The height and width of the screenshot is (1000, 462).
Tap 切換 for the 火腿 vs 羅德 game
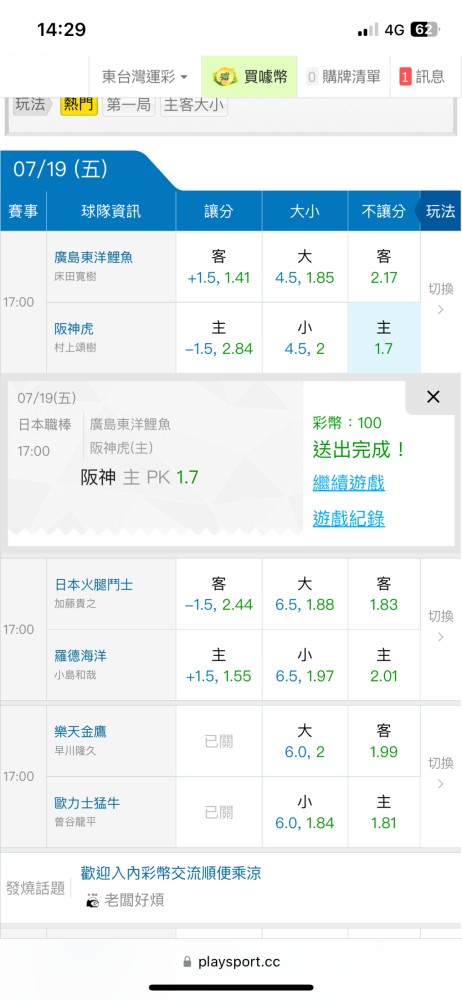click(441, 626)
